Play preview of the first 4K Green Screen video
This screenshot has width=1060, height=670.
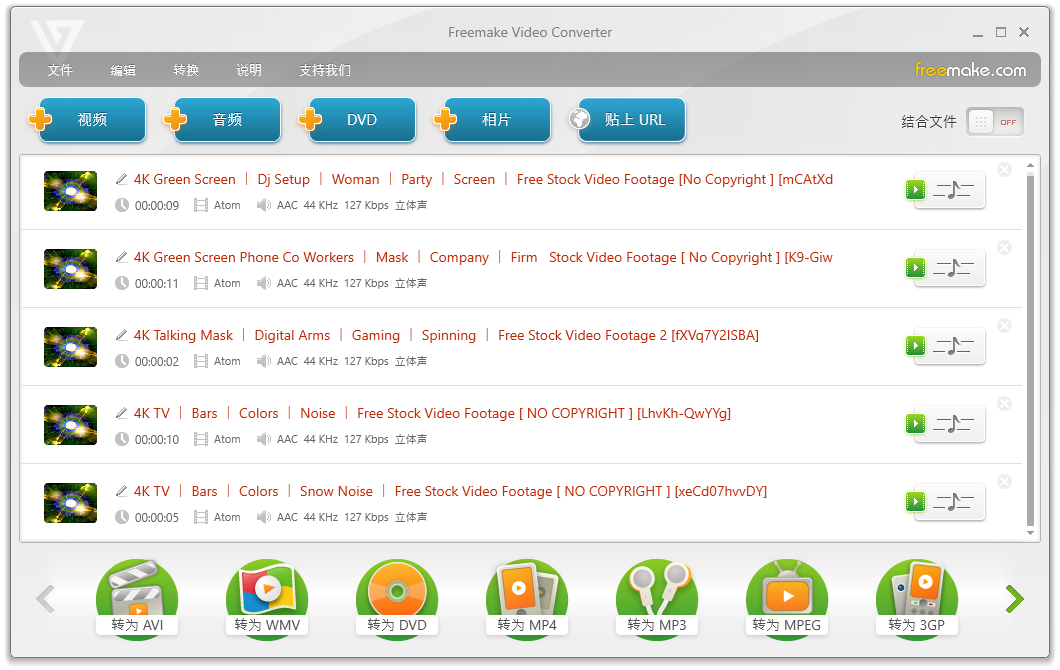(x=914, y=190)
